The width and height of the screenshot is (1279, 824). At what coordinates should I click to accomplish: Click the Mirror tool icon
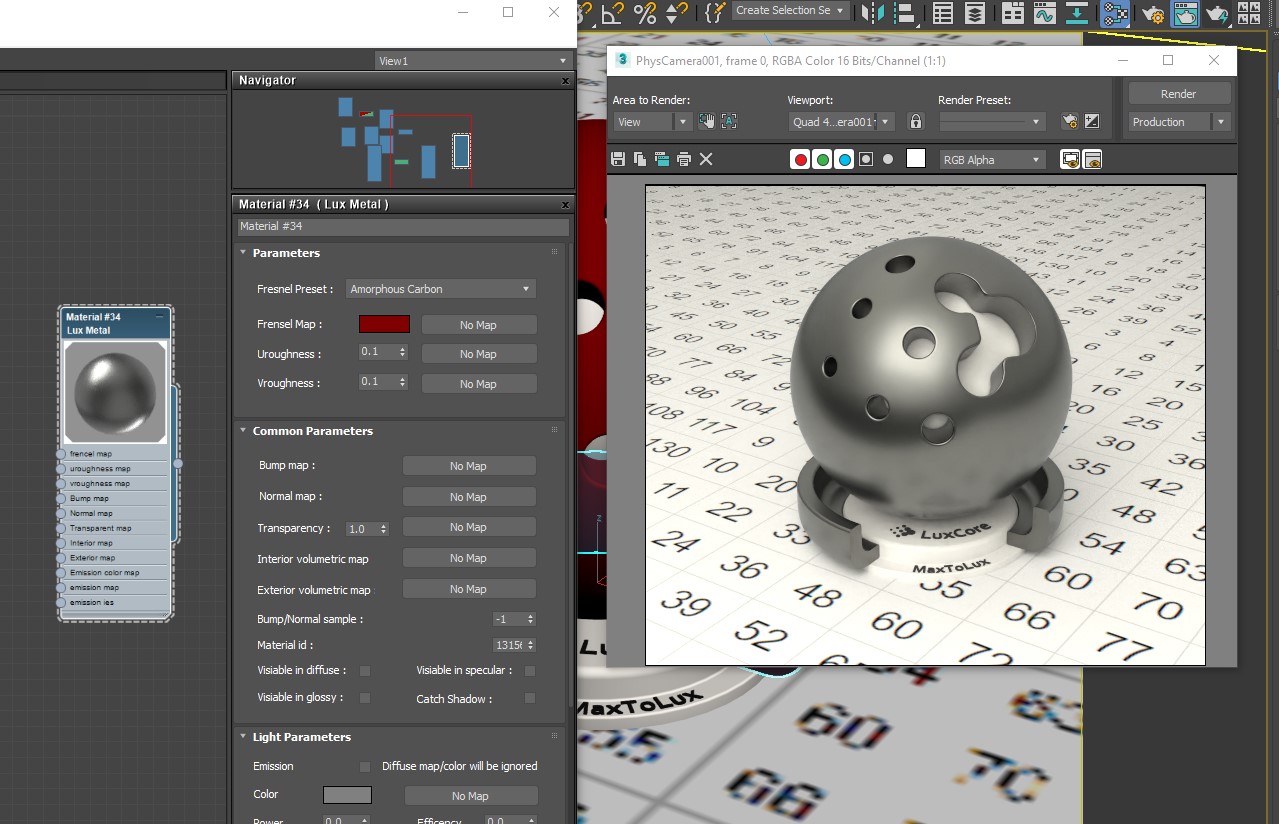872,13
